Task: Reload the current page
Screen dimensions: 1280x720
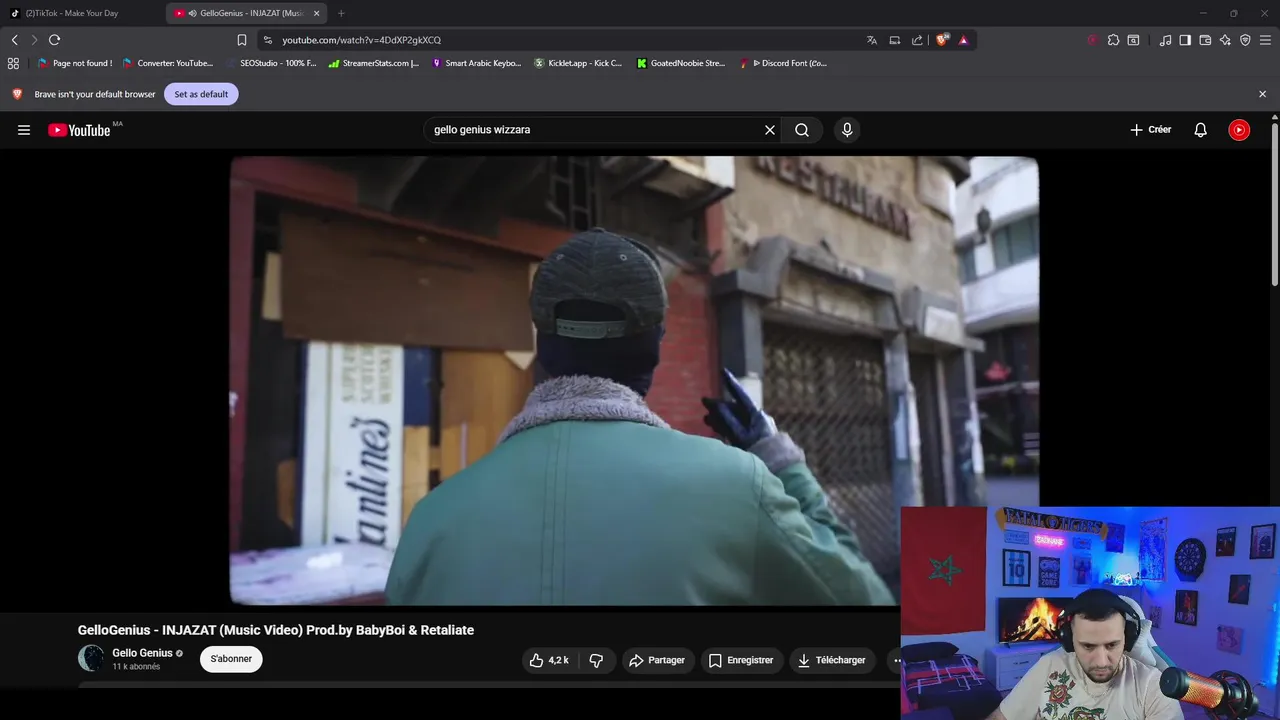Action: pyautogui.click(x=54, y=40)
